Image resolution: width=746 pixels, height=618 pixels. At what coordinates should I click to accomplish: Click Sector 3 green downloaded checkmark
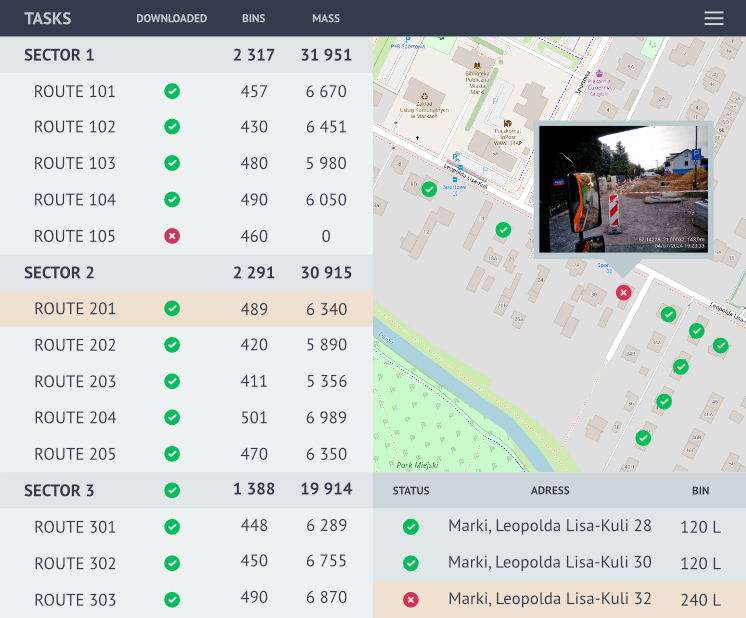coord(172,490)
